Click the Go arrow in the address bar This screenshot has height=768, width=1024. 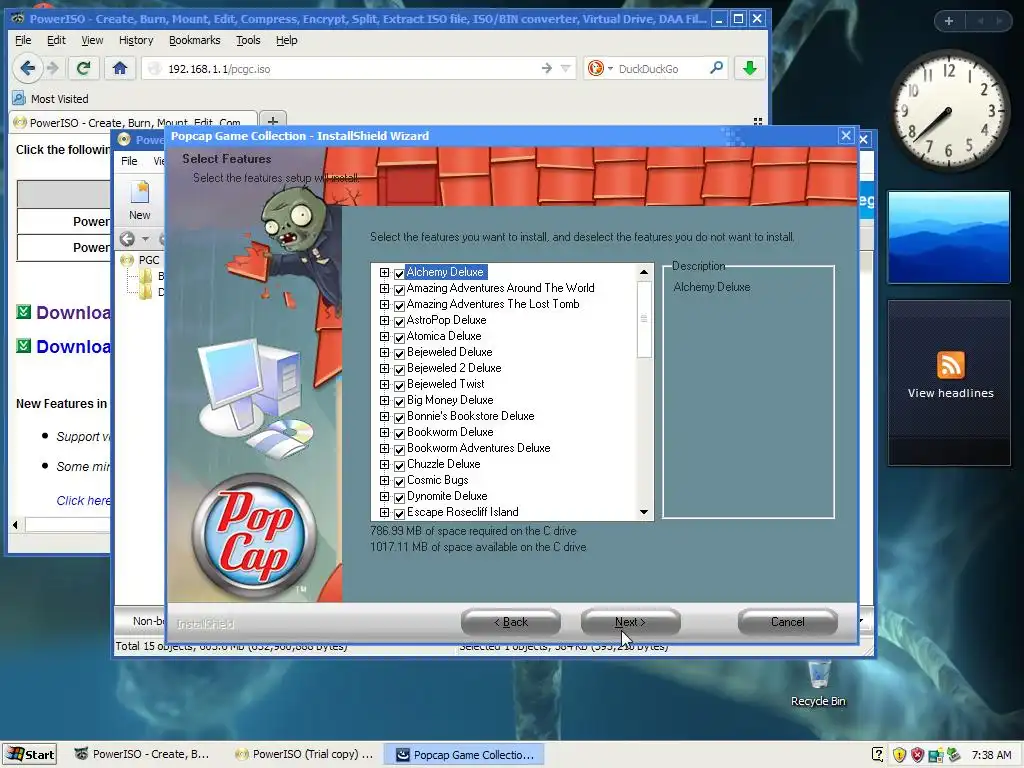click(x=547, y=68)
